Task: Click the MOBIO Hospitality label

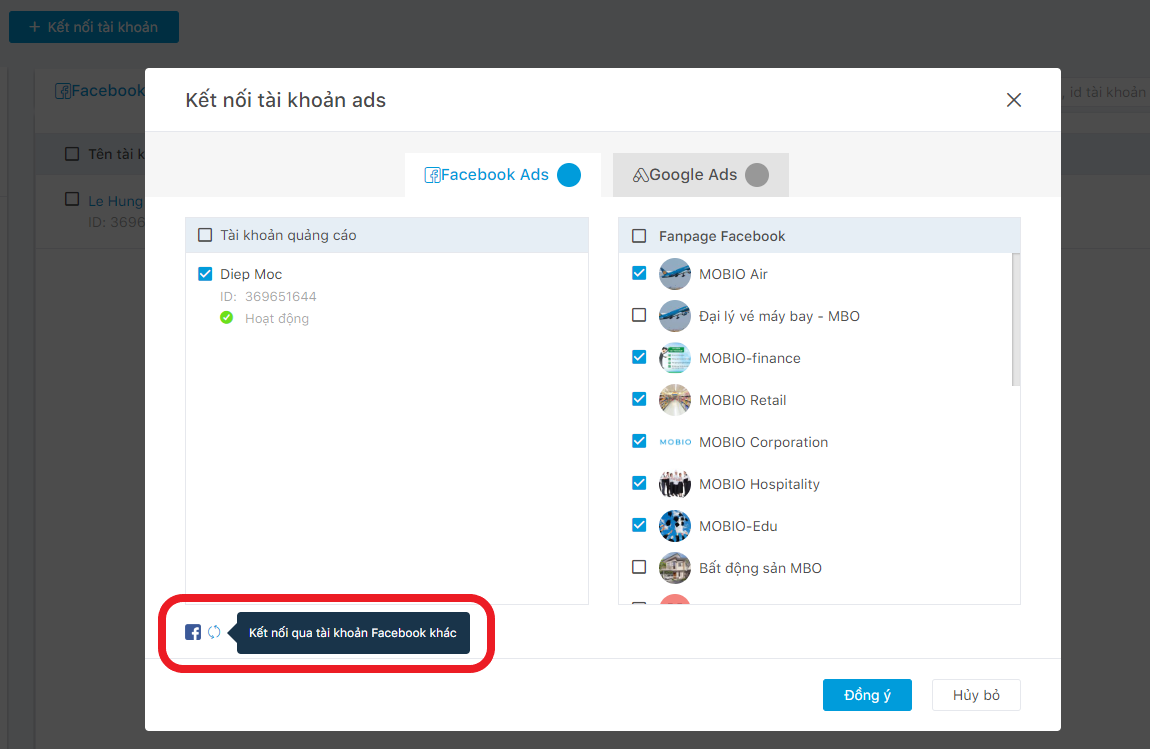Action: [x=759, y=484]
